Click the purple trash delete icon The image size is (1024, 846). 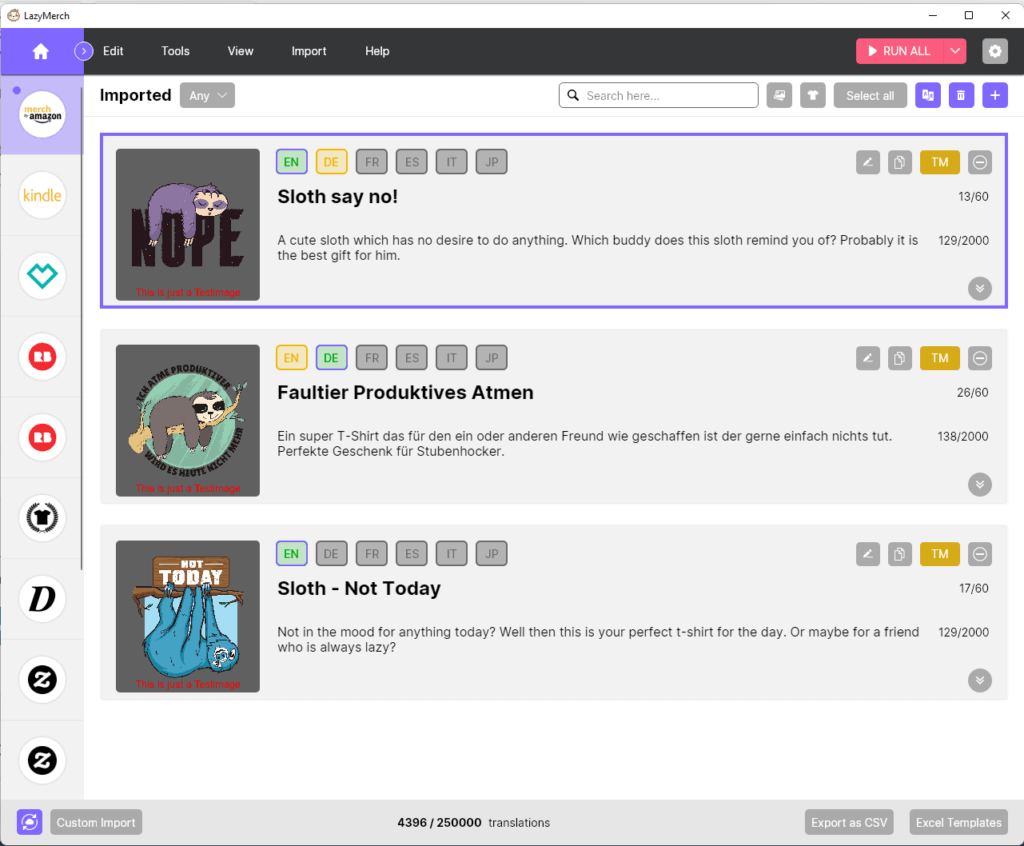pos(961,95)
